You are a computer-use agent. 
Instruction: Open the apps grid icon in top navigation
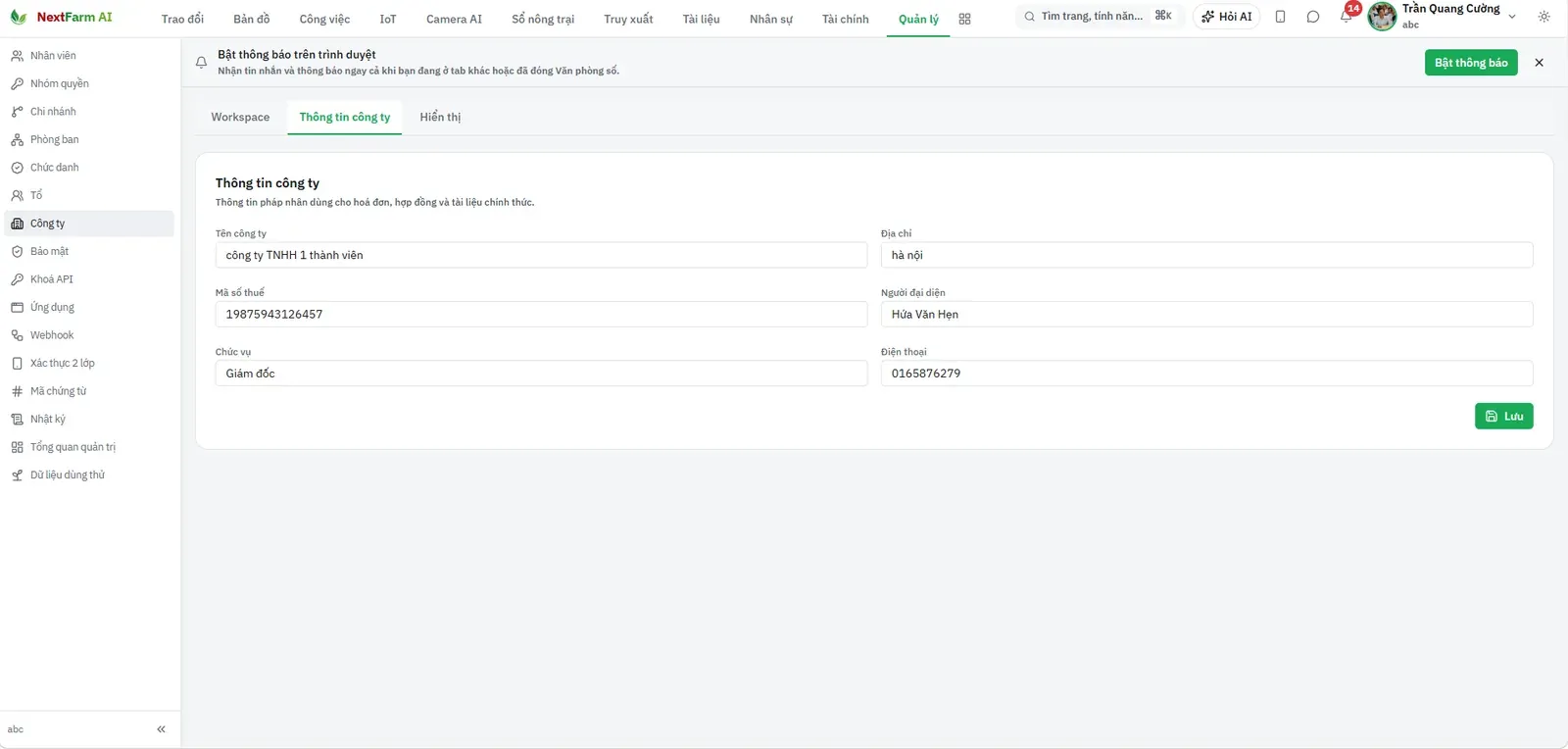click(964, 19)
